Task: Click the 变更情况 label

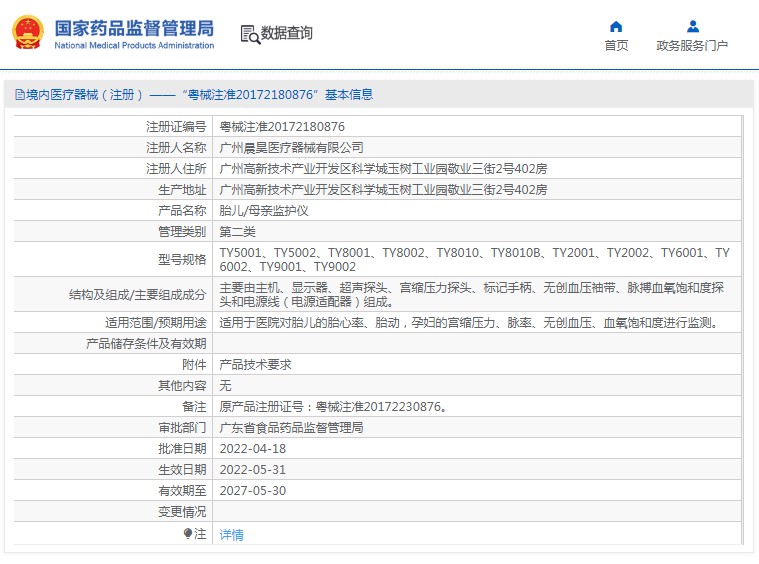Action: click(182, 512)
